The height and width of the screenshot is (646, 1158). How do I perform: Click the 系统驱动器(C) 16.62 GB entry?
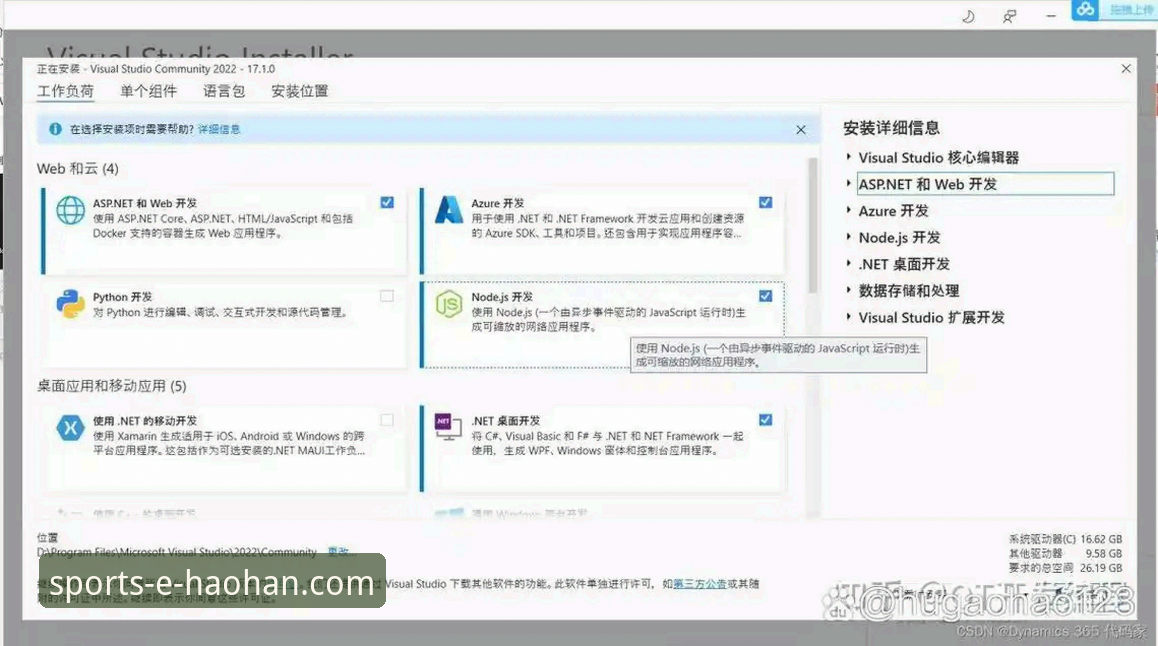(x=1066, y=539)
